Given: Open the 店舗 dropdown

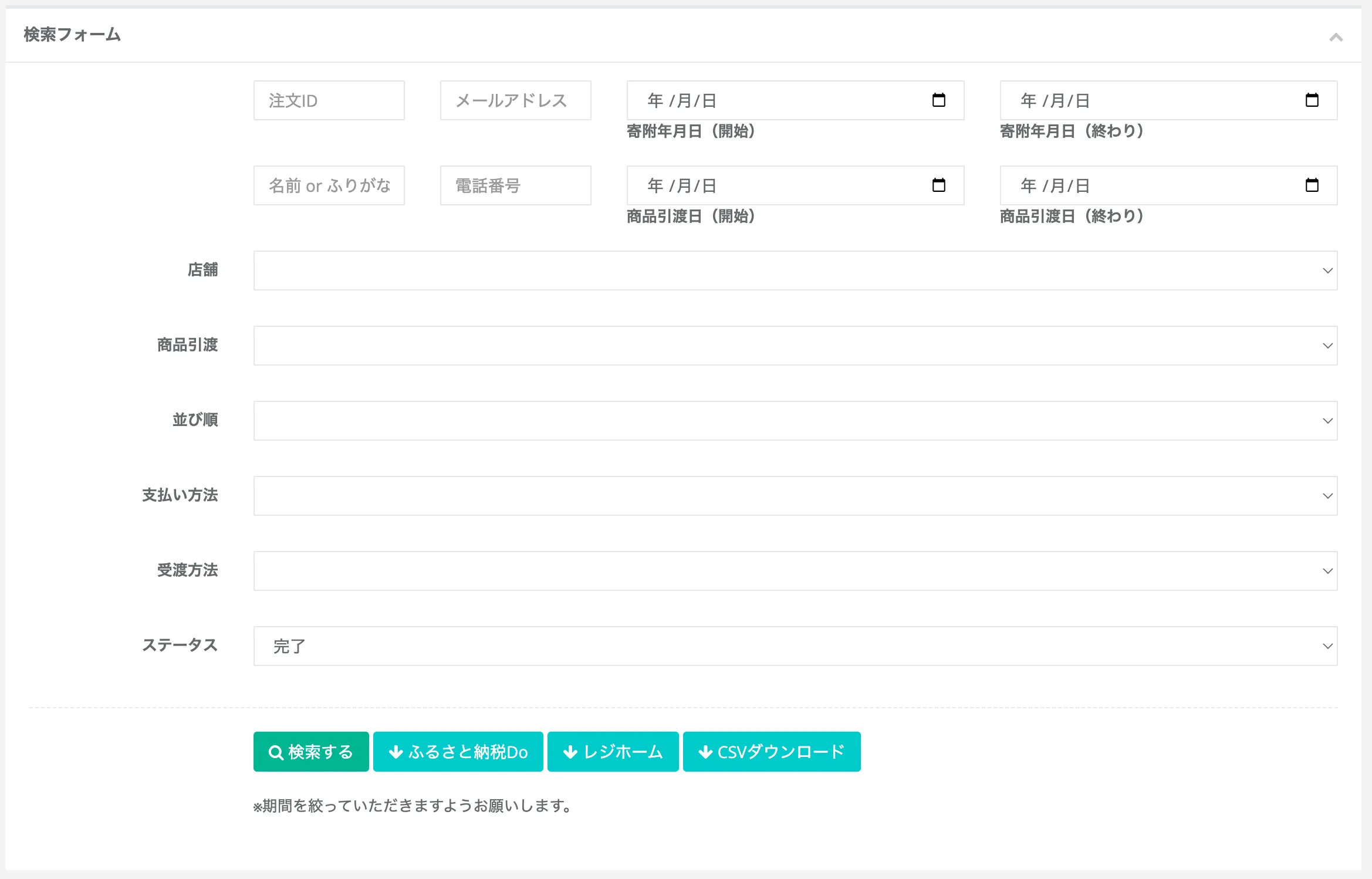Looking at the screenshot, I should [795, 271].
